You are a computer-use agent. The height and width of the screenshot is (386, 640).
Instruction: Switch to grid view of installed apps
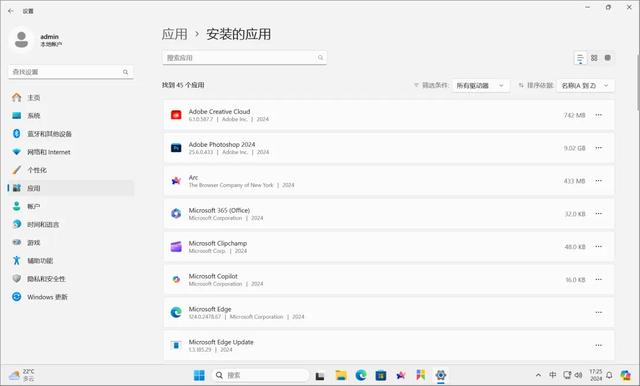[594, 58]
